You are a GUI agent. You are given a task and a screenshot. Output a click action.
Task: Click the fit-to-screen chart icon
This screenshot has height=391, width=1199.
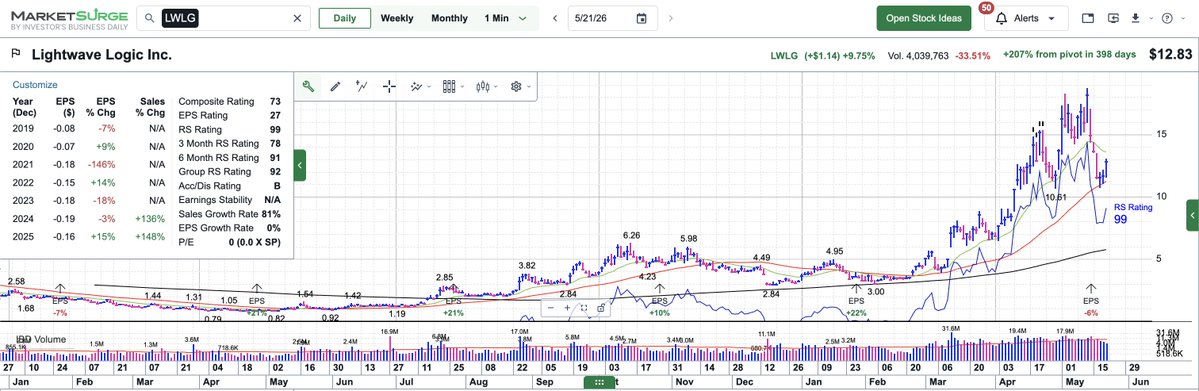(583, 308)
